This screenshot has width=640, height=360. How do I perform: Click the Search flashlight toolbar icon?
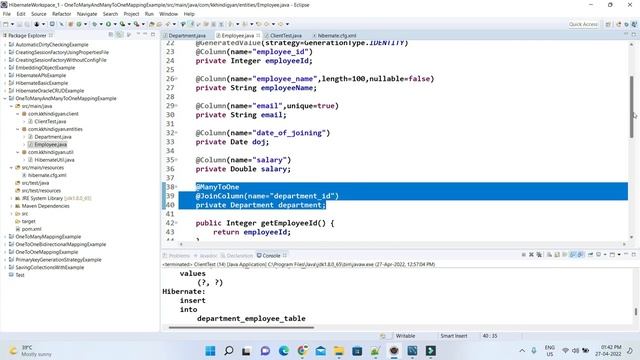tap(167, 24)
